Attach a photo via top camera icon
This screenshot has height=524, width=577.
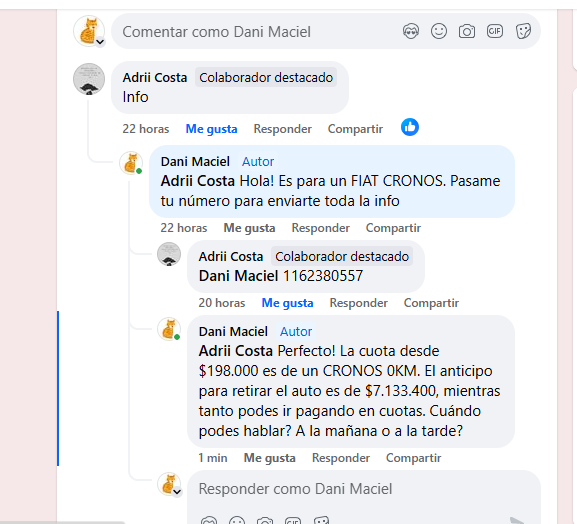(467, 31)
